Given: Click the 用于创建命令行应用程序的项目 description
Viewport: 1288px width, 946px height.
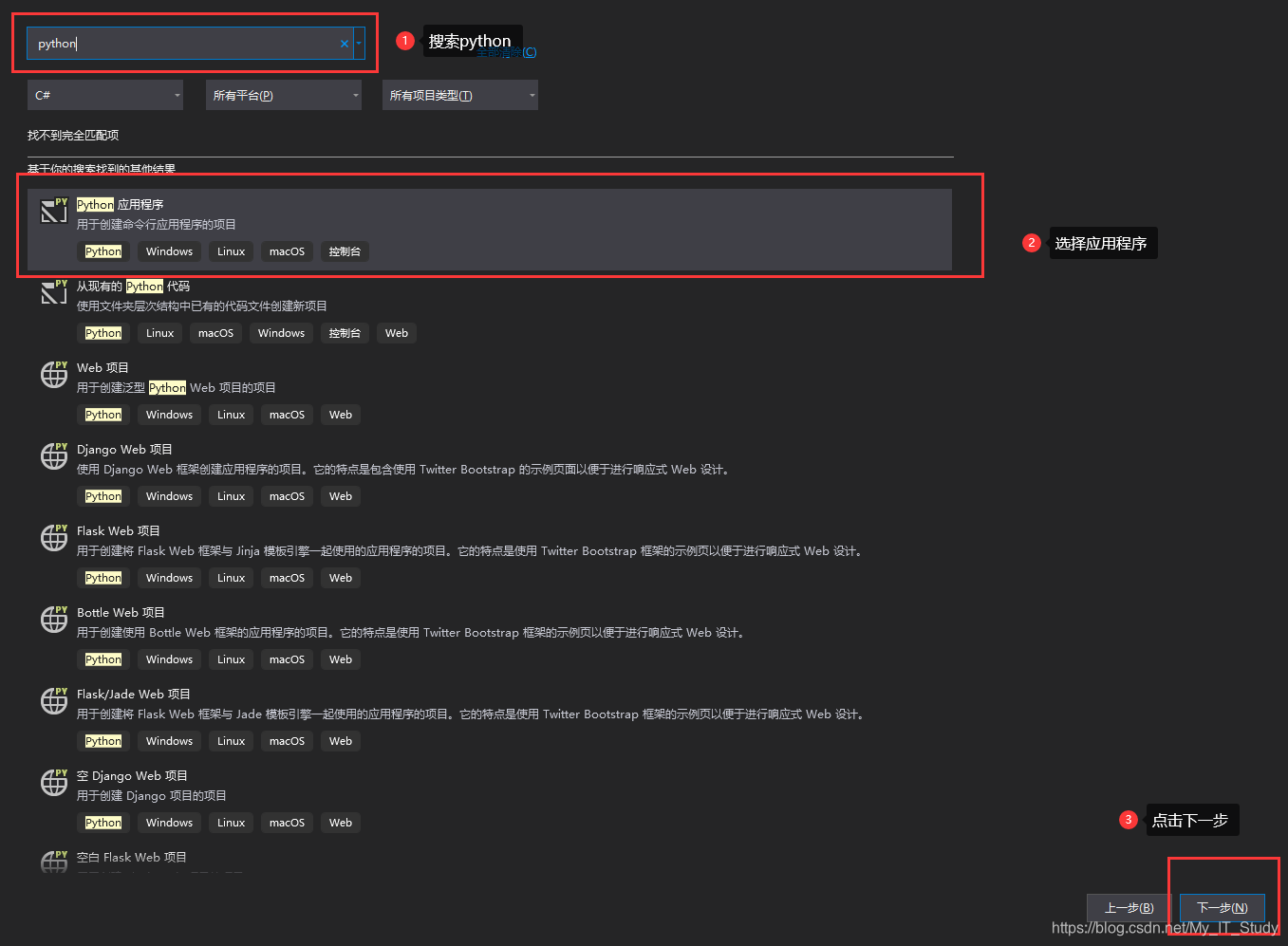Looking at the screenshot, I should (157, 225).
